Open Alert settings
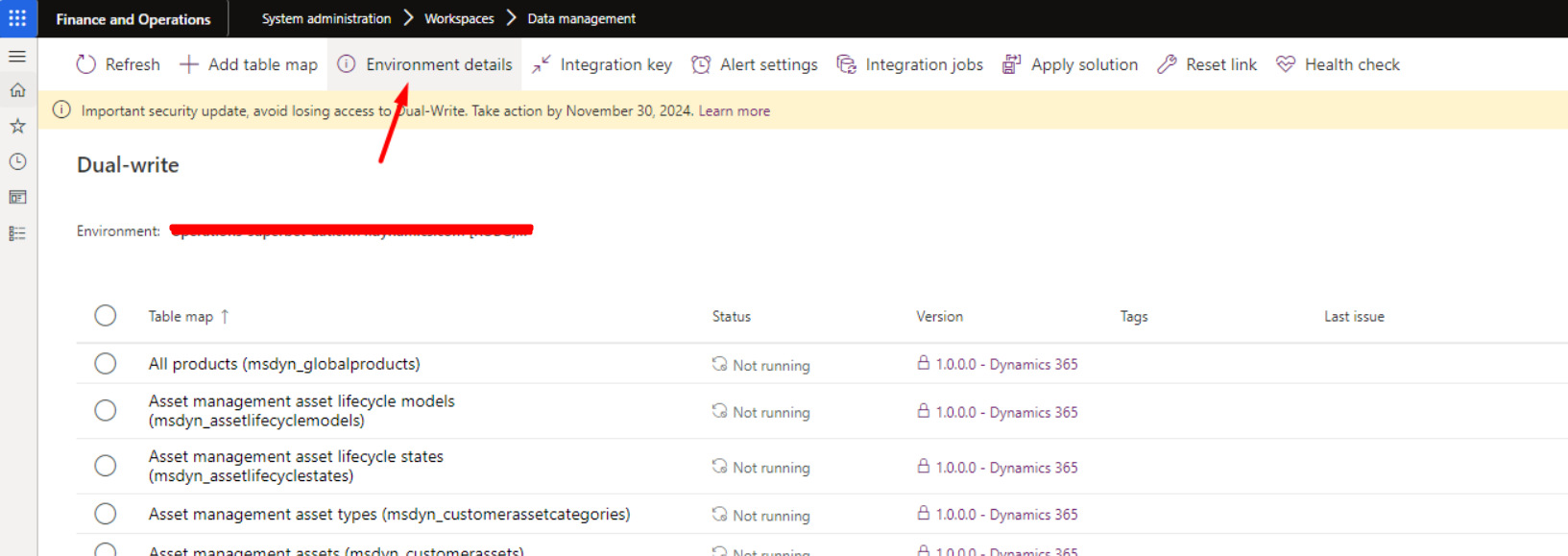 pyautogui.click(x=755, y=64)
